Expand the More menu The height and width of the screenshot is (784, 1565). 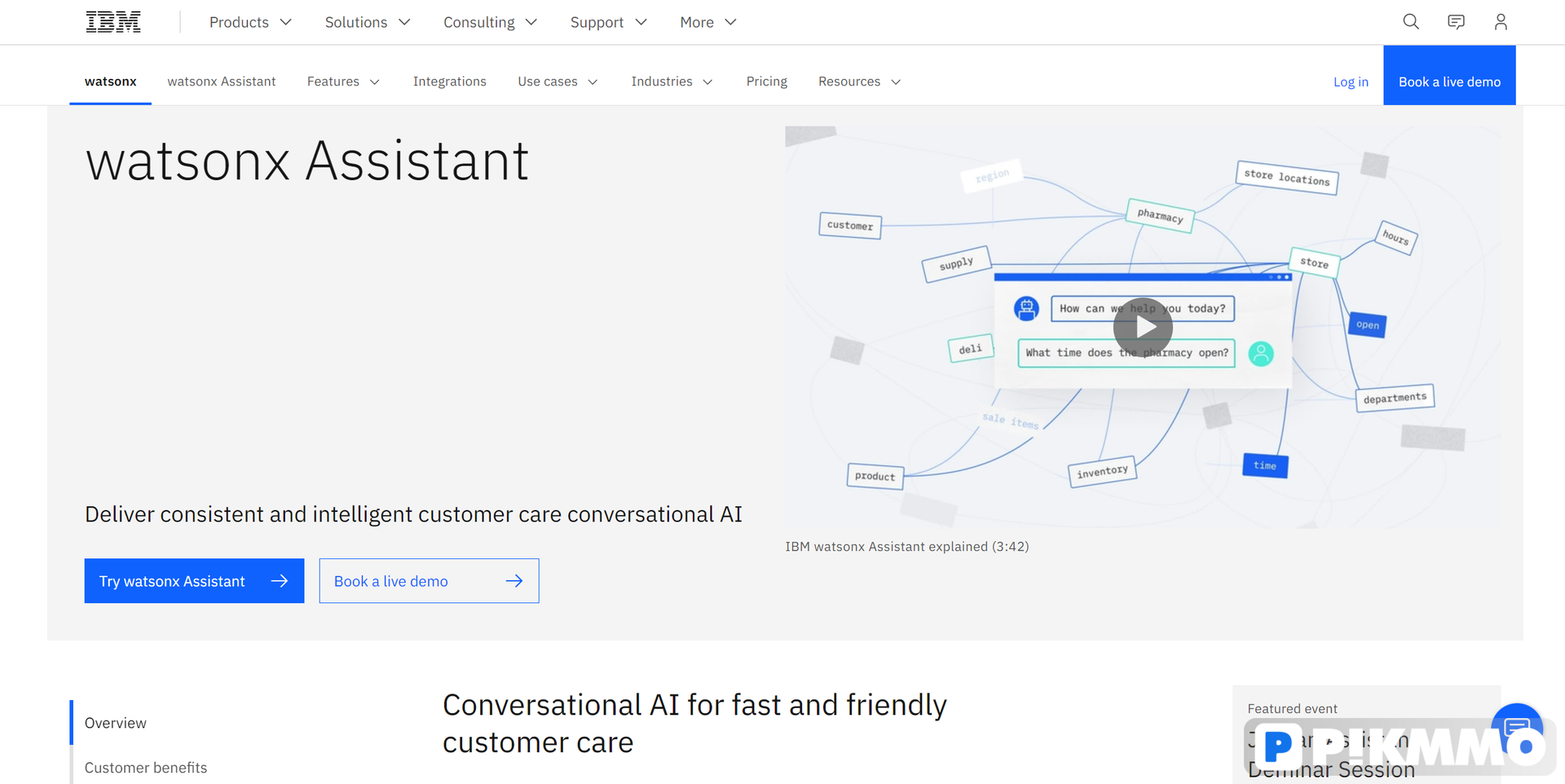708,22
